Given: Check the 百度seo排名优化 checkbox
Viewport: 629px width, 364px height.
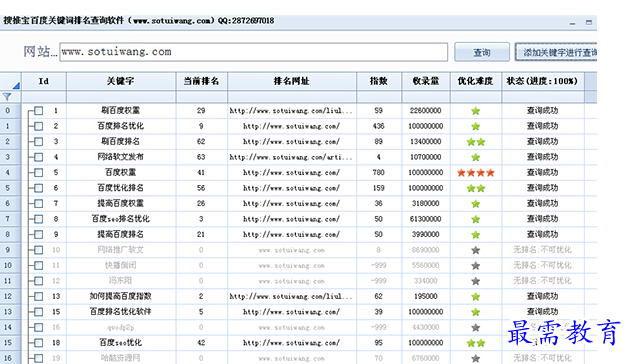Looking at the screenshot, I should pos(39,219).
